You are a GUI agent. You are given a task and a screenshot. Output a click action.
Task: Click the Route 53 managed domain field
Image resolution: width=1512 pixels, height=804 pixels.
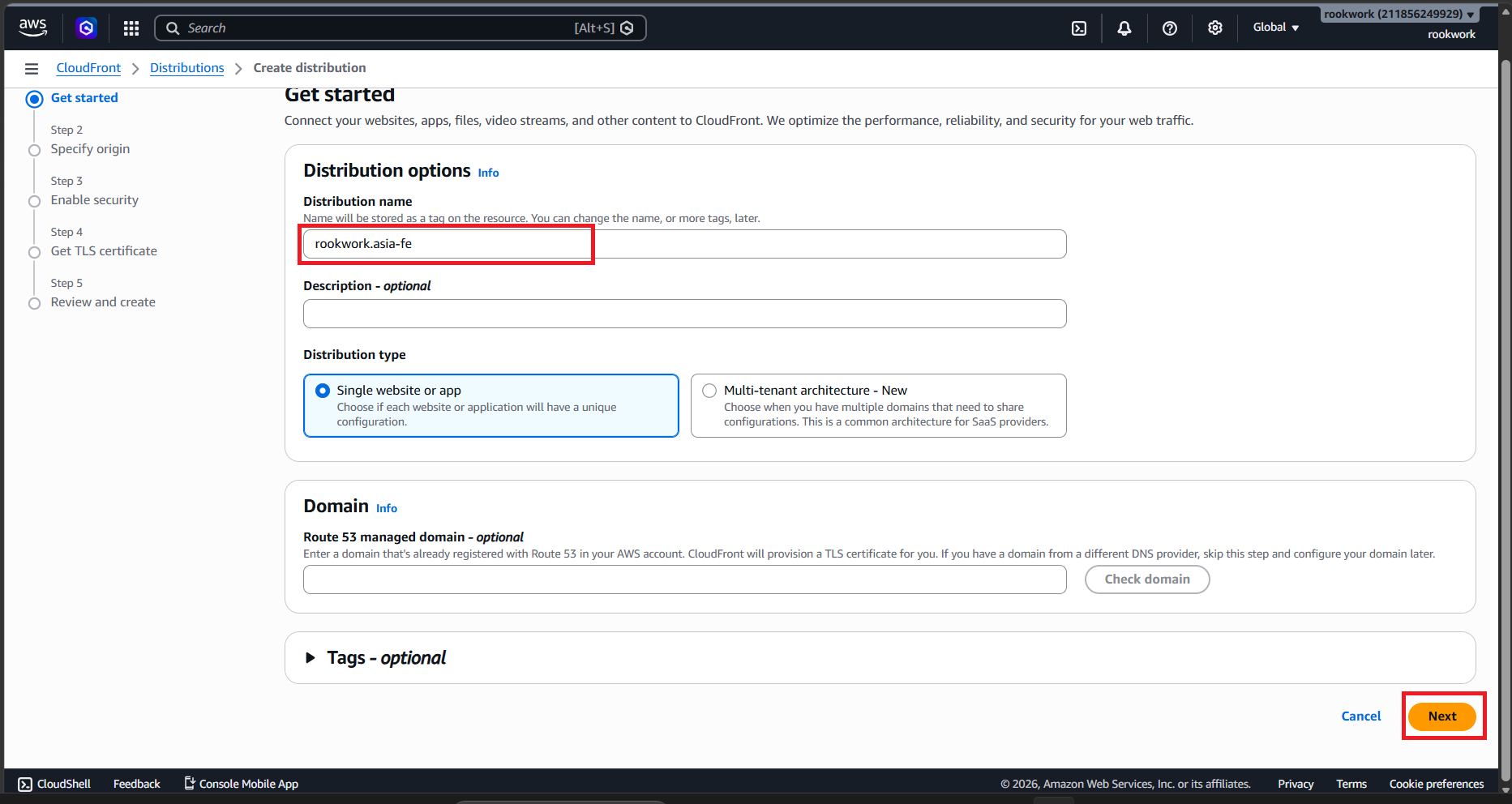(x=685, y=579)
